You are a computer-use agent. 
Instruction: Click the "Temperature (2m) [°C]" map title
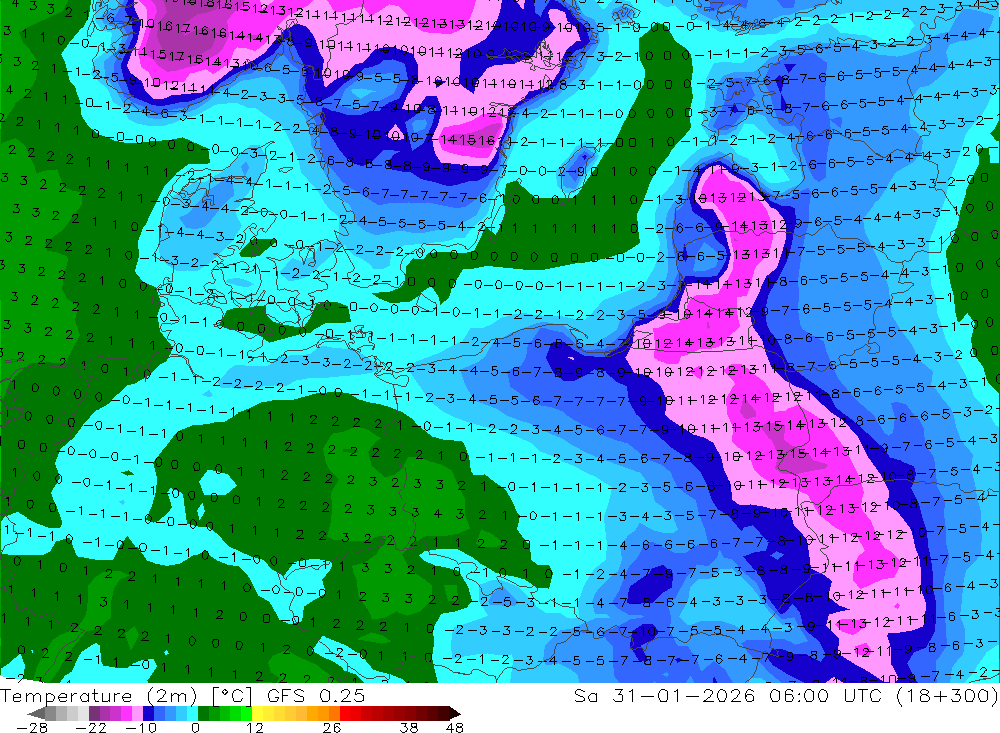(x=126, y=695)
